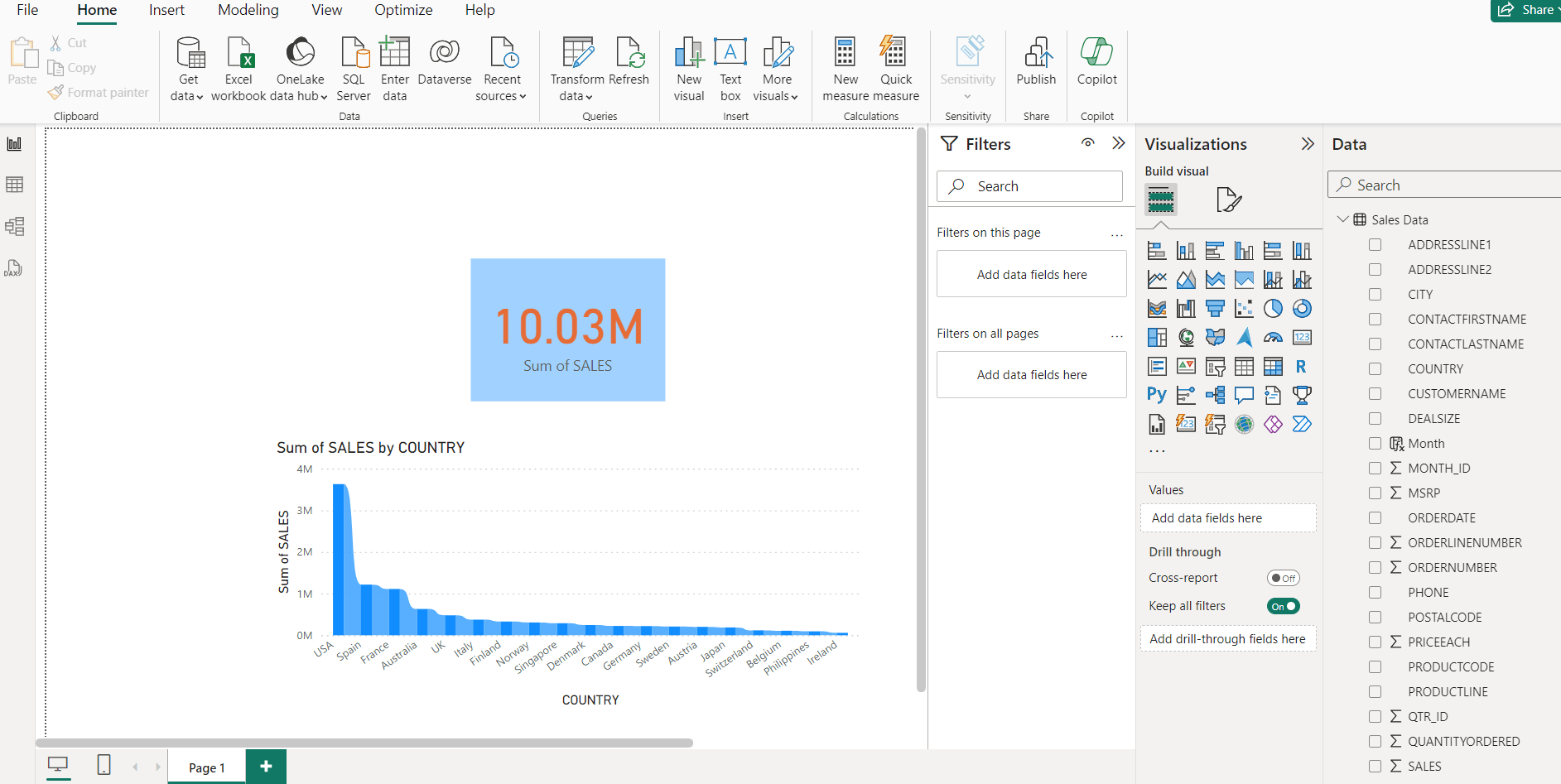1561x784 pixels.
Task: Open Table view from the left sidebar
Action: coord(15,185)
